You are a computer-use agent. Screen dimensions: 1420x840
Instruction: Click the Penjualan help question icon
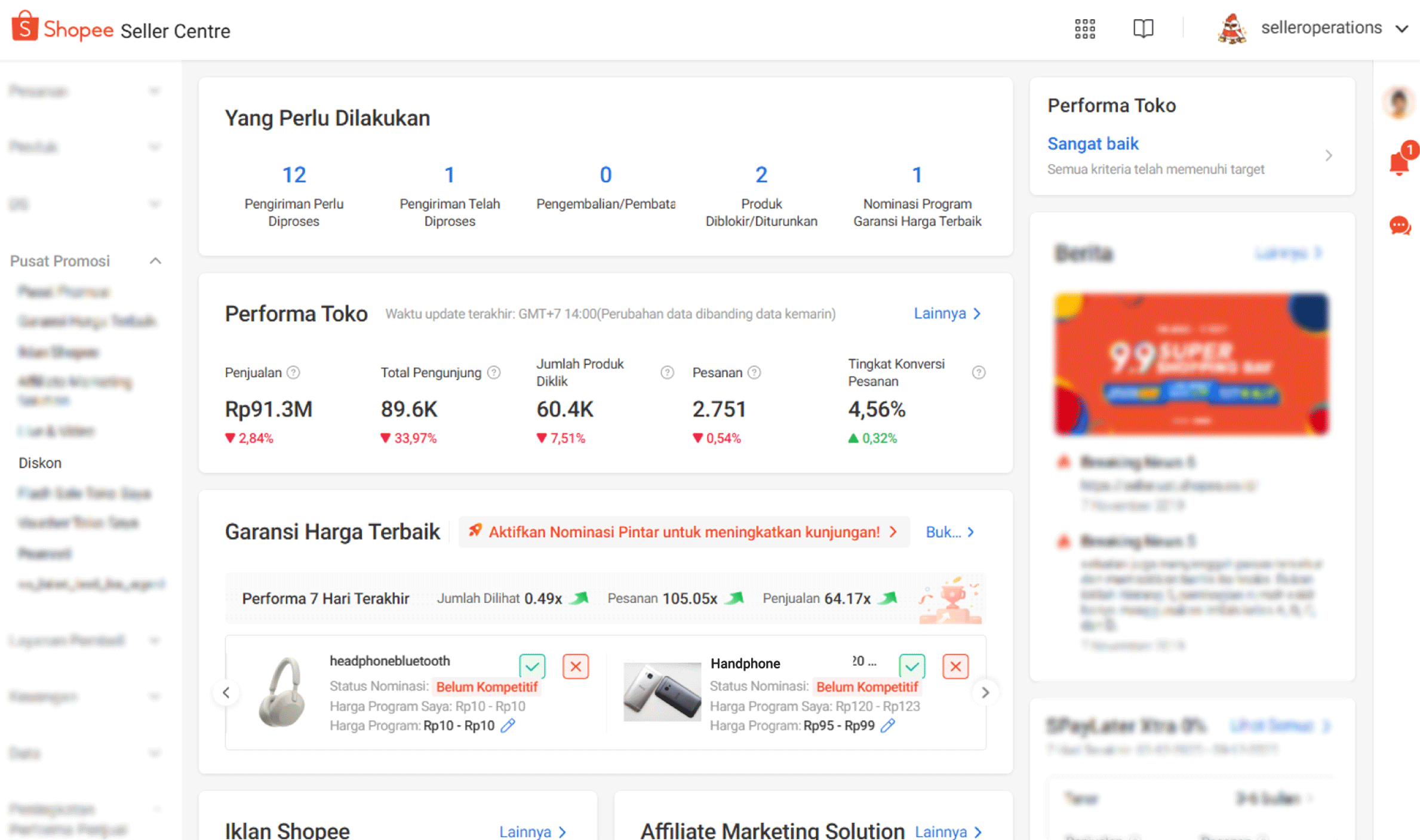[293, 373]
